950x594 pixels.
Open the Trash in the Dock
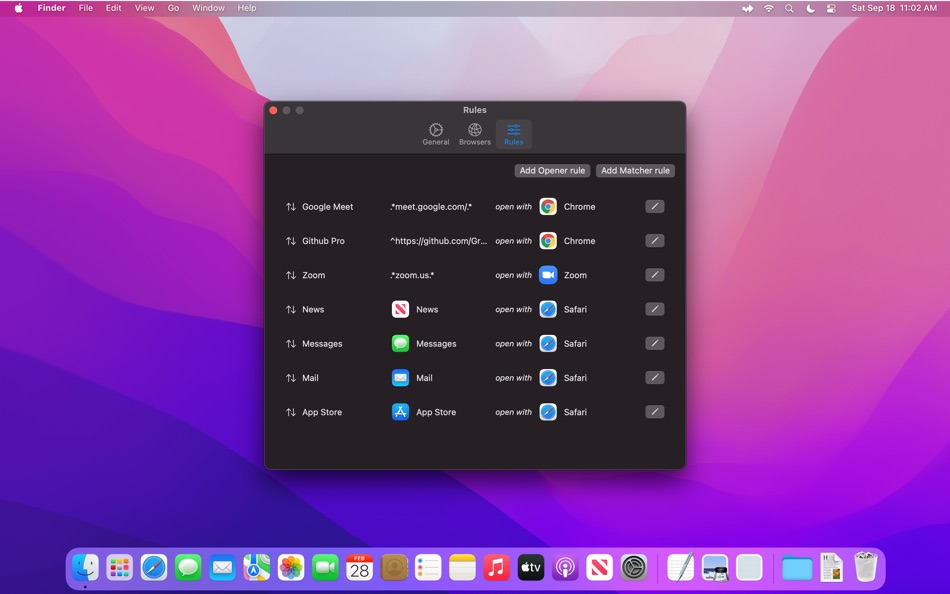pyautogui.click(x=865, y=567)
